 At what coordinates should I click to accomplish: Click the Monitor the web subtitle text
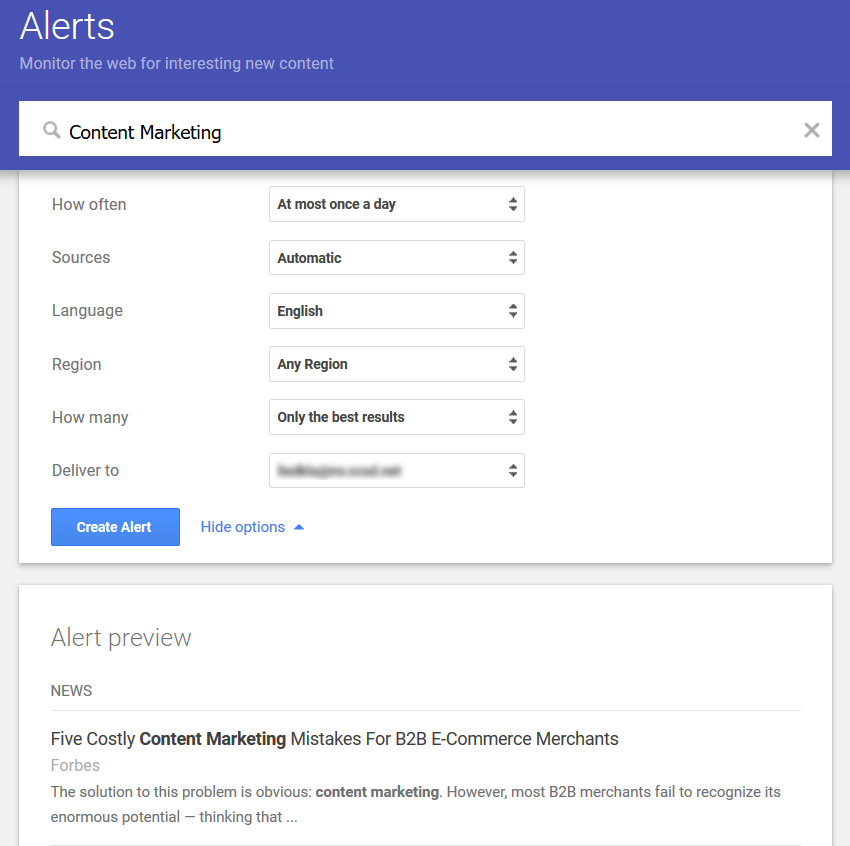177,63
